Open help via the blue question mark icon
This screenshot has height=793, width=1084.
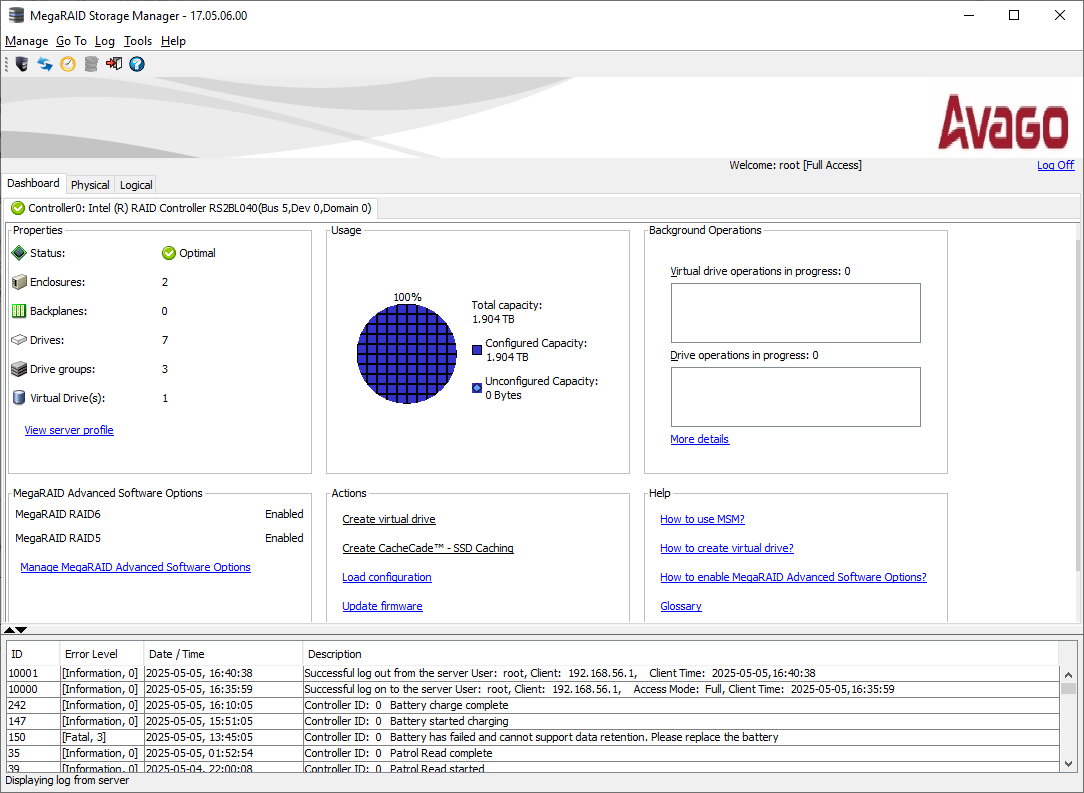[137, 64]
